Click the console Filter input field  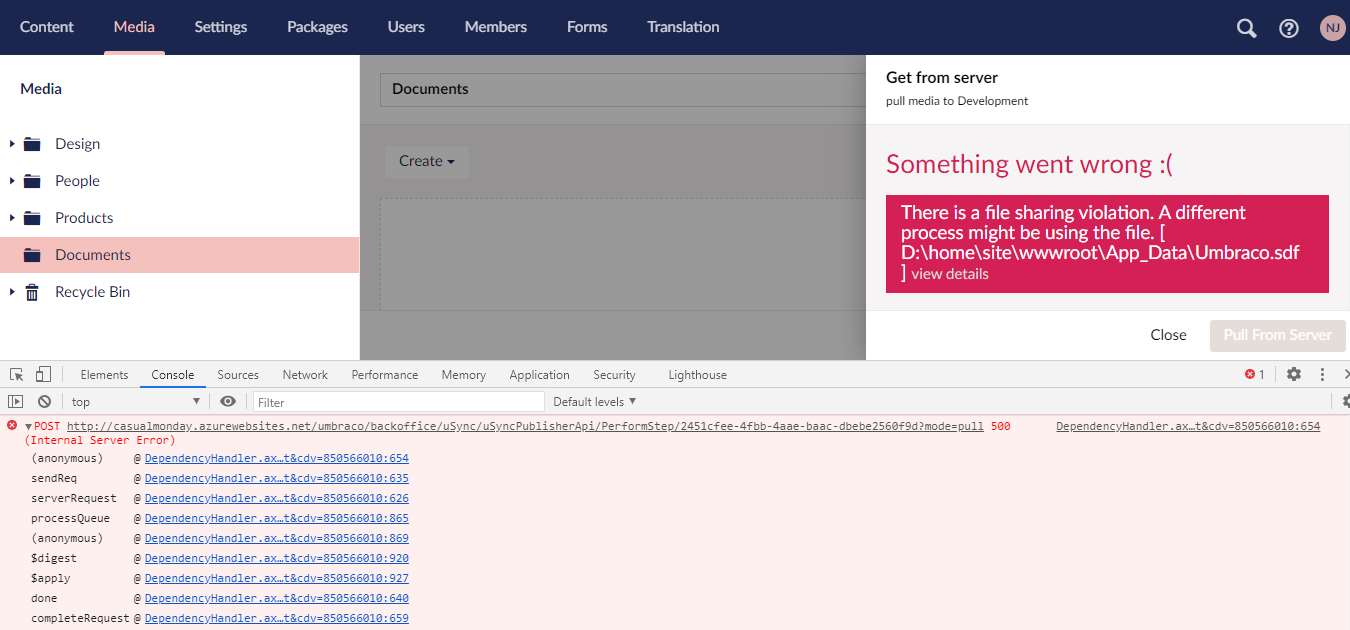398,402
